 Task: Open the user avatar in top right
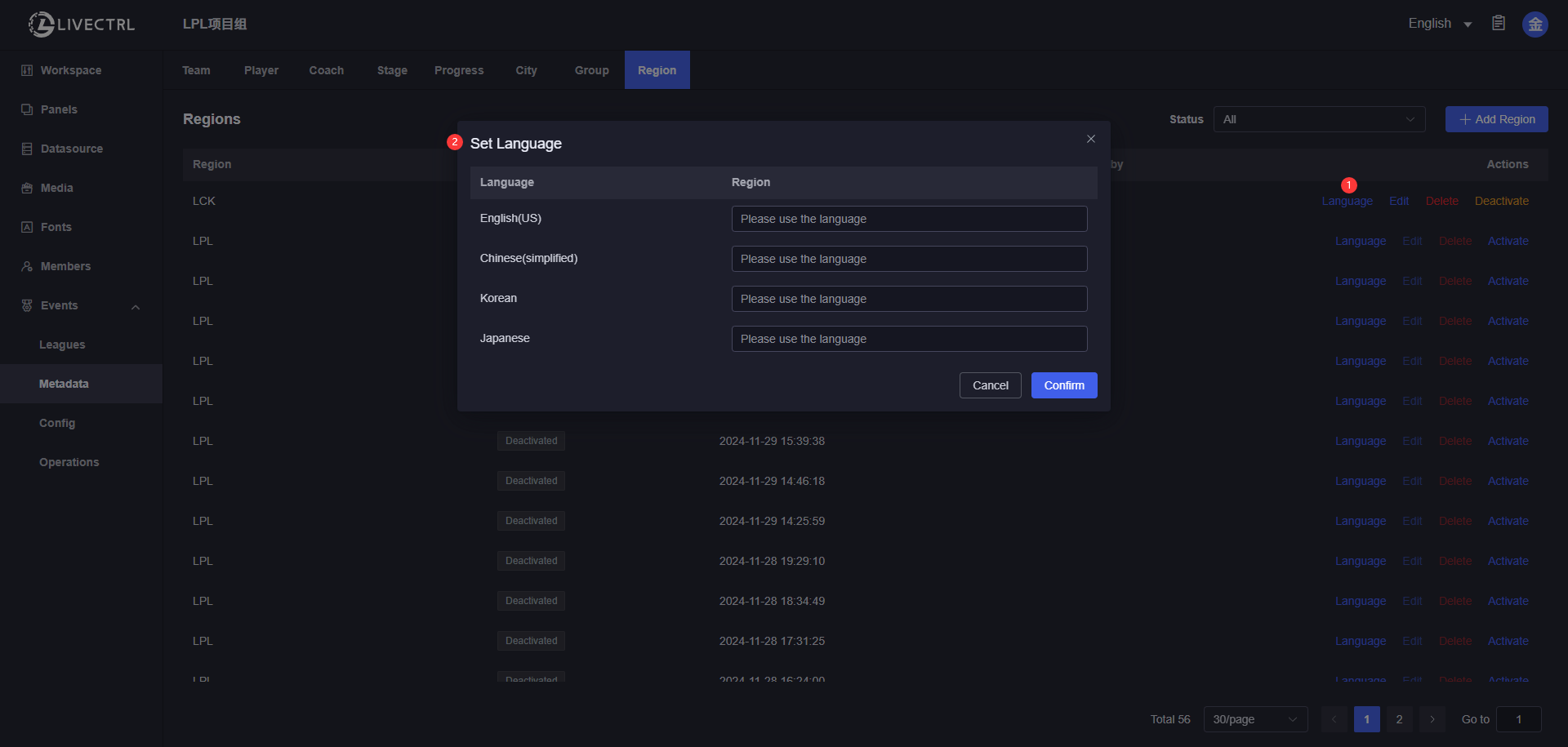(1535, 24)
